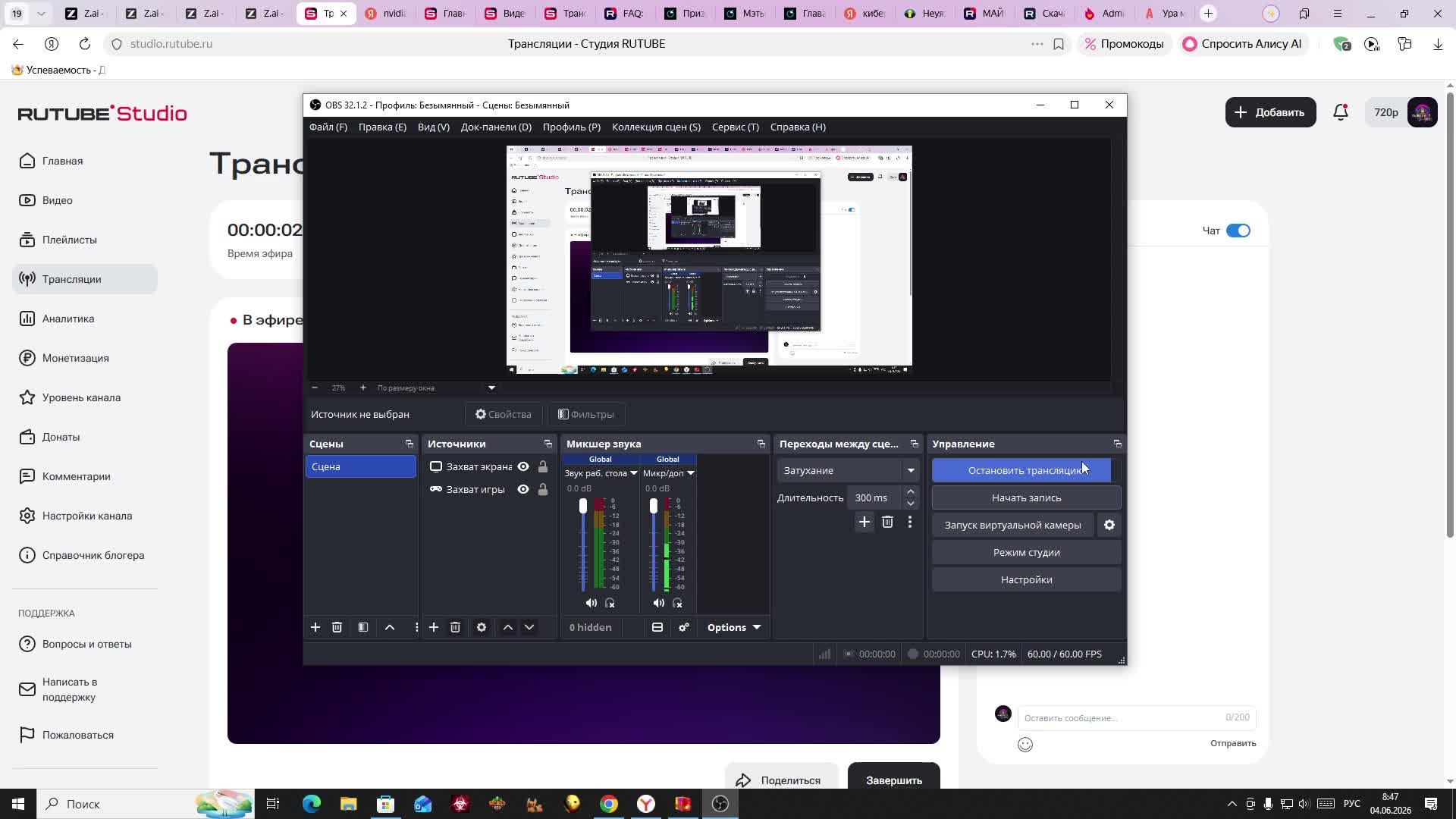Open Аналитика in the RUTUBE sidebar
The image size is (1456, 819).
tap(85, 318)
